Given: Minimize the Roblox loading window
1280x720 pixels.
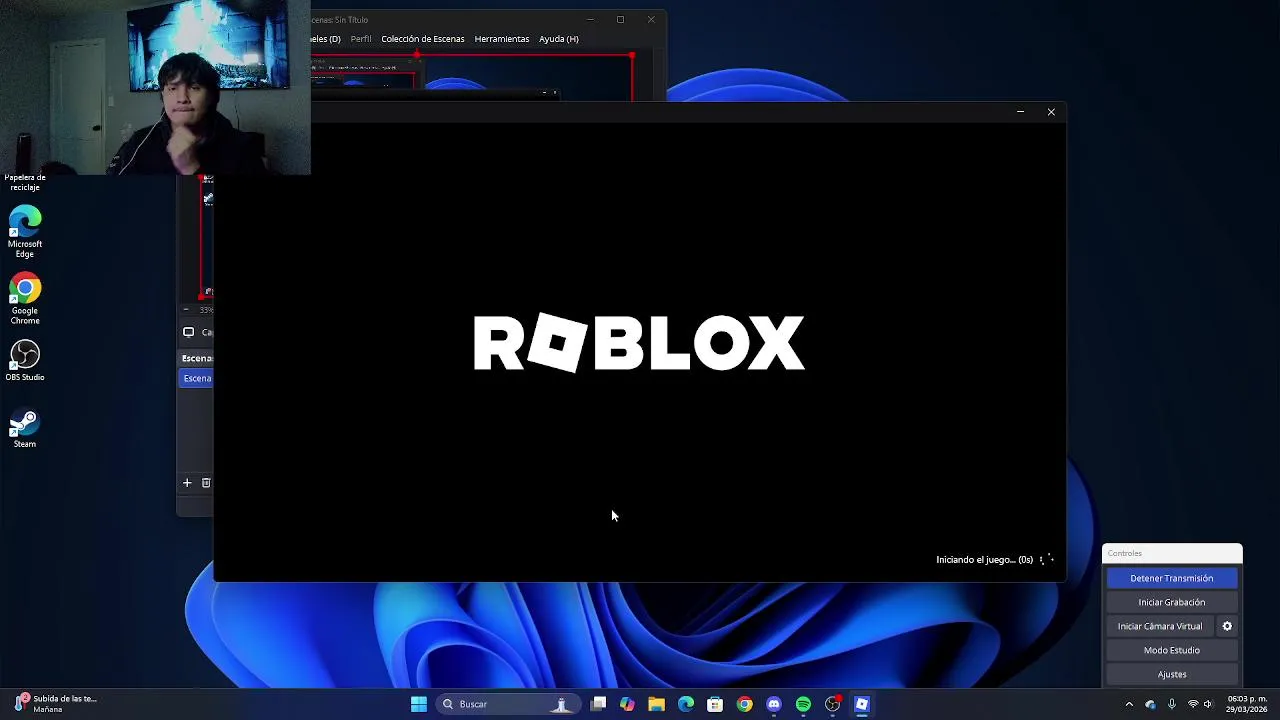Looking at the screenshot, I should click(1020, 112).
